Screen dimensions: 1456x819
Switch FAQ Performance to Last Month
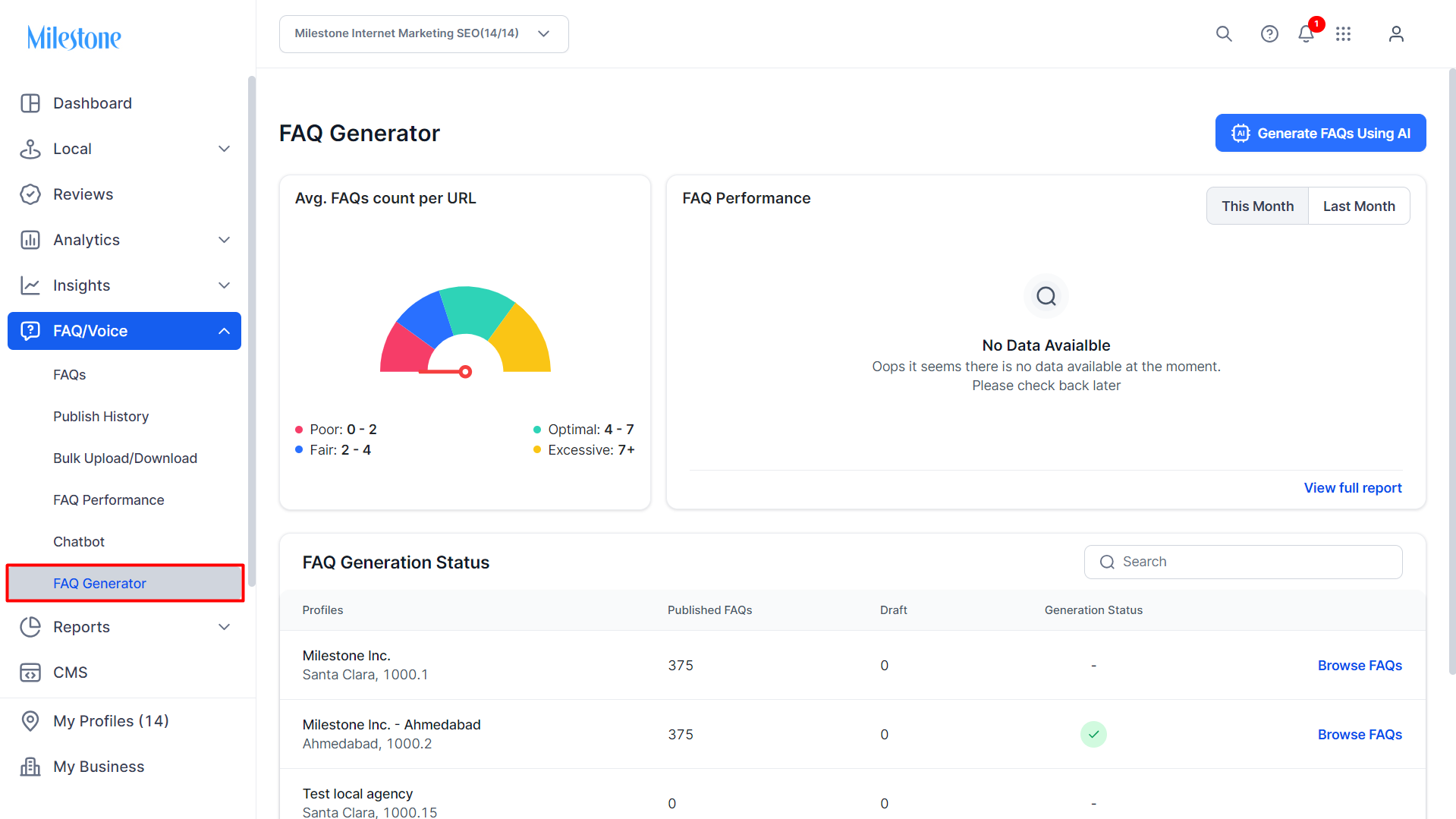[1359, 206]
